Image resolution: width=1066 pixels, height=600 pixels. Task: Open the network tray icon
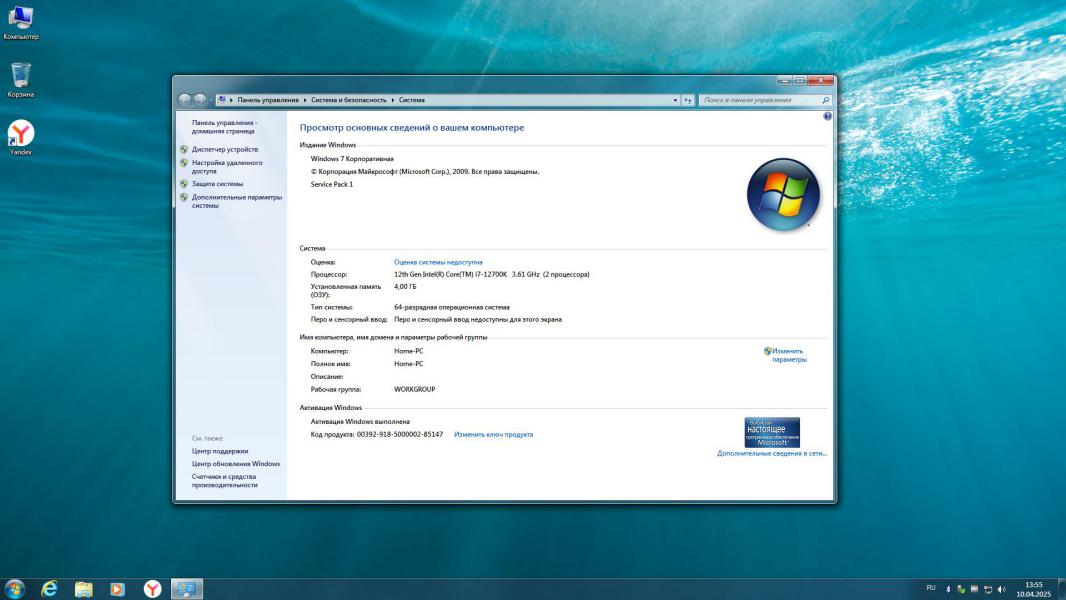pyautogui.click(x=988, y=589)
